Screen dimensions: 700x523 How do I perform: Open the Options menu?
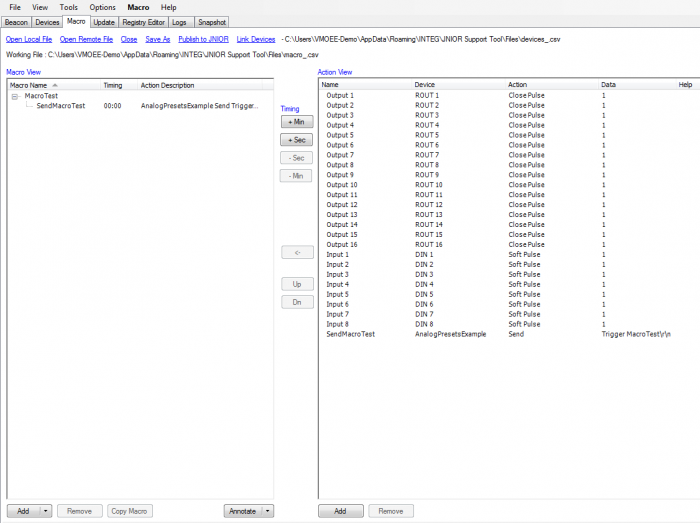(102, 7)
